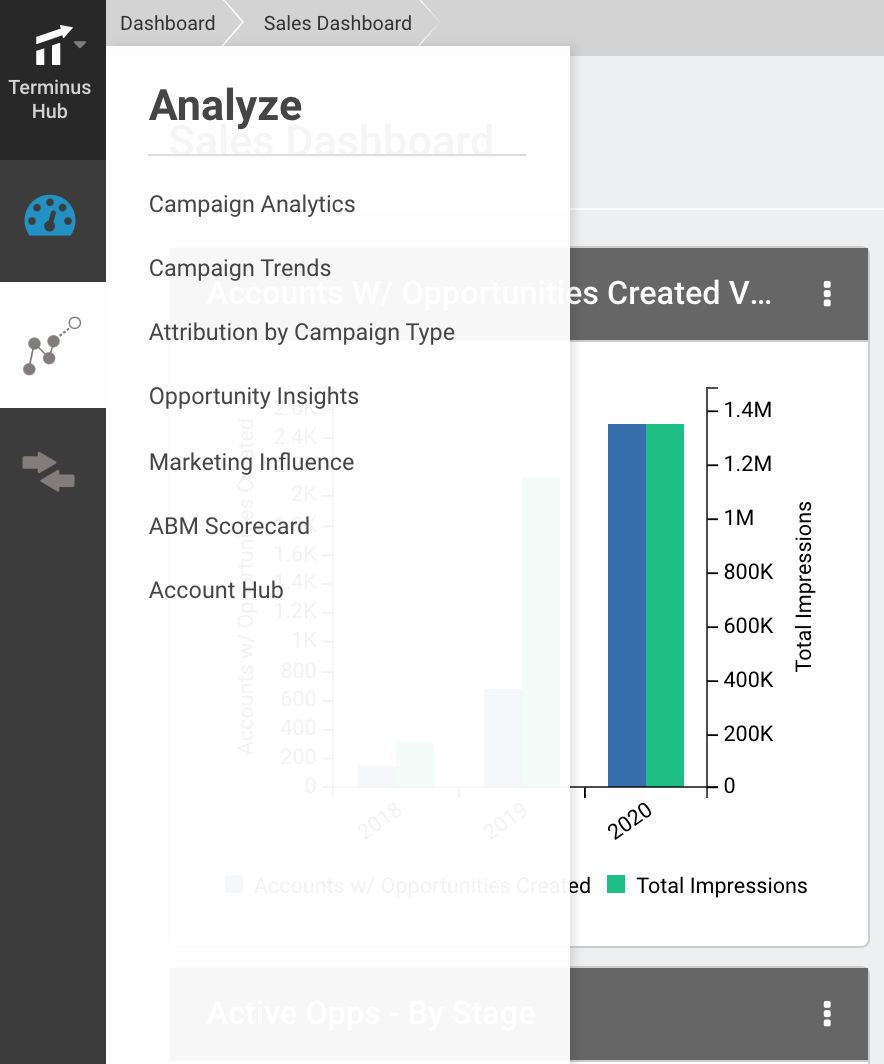The width and height of the screenshot is (884, 1064).
Task: Open Campaign Analytics
Action: tap(252, 204)
